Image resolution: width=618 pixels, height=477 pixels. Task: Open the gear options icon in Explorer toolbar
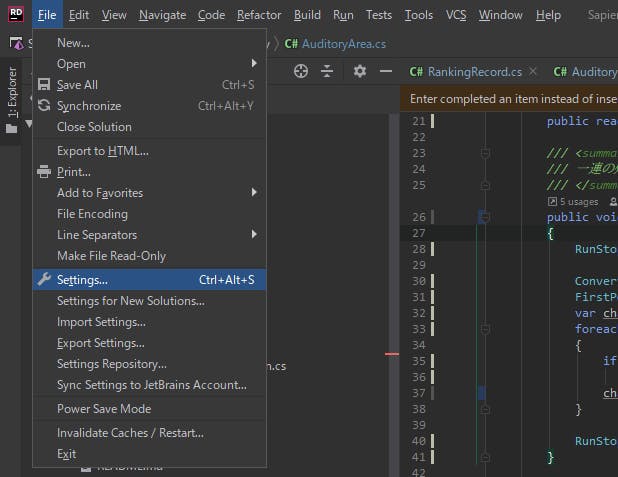click(359, 71)
